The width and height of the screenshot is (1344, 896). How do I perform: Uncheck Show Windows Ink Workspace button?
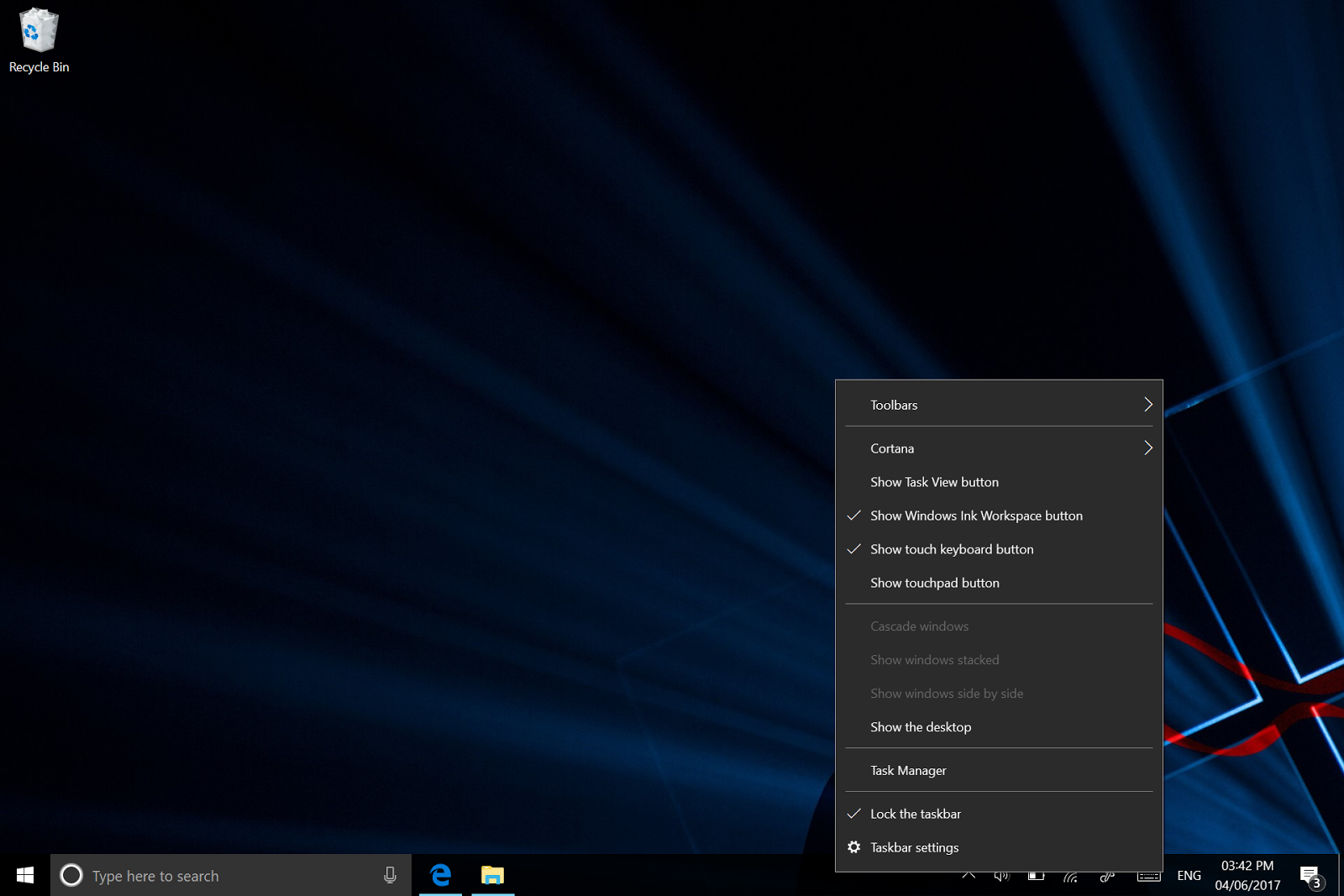pyautogui.click(x=976, y=516)
